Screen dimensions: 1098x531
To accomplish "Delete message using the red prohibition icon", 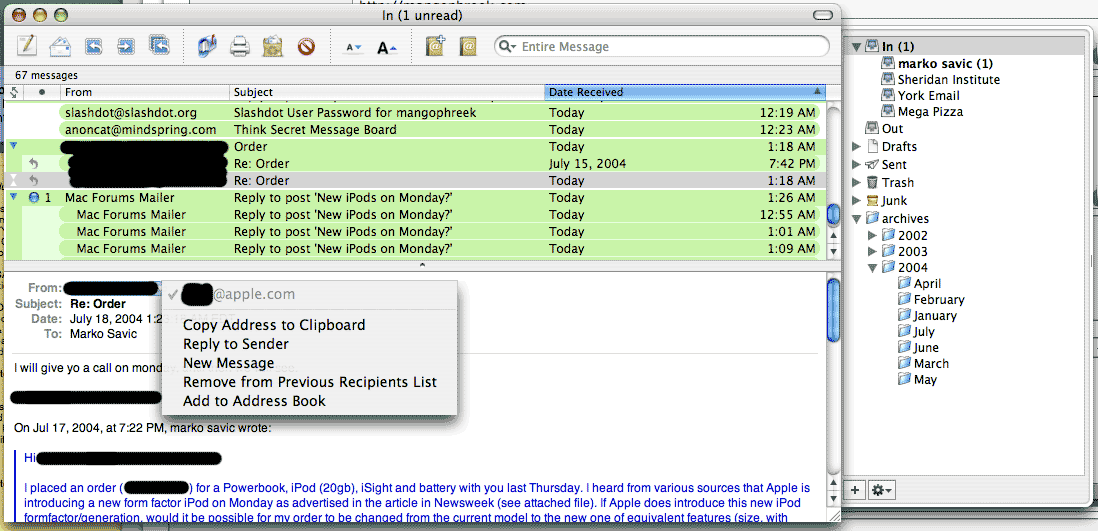I will pos(306,47).
